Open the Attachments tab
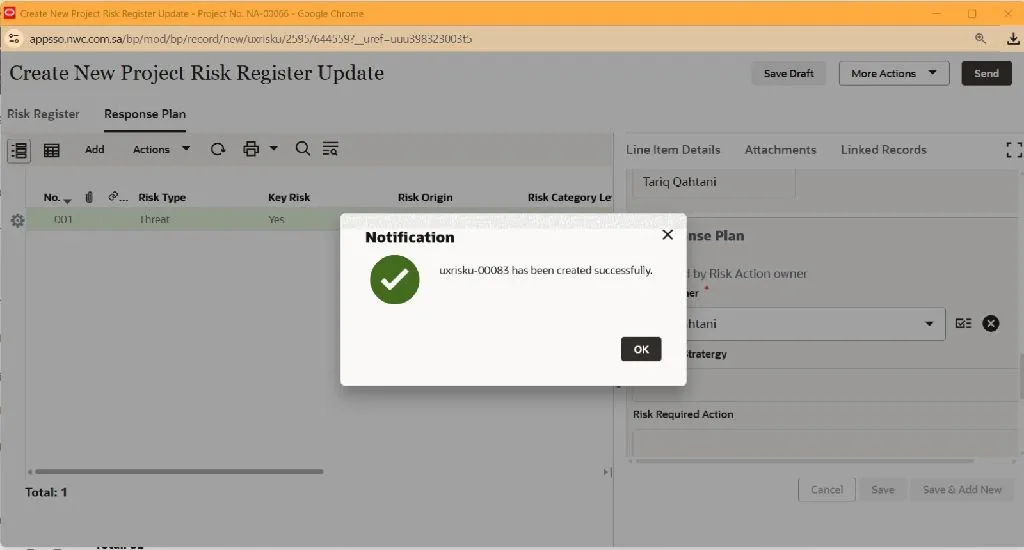Viewport: 1024px width, 550px height. click(780, 150)
